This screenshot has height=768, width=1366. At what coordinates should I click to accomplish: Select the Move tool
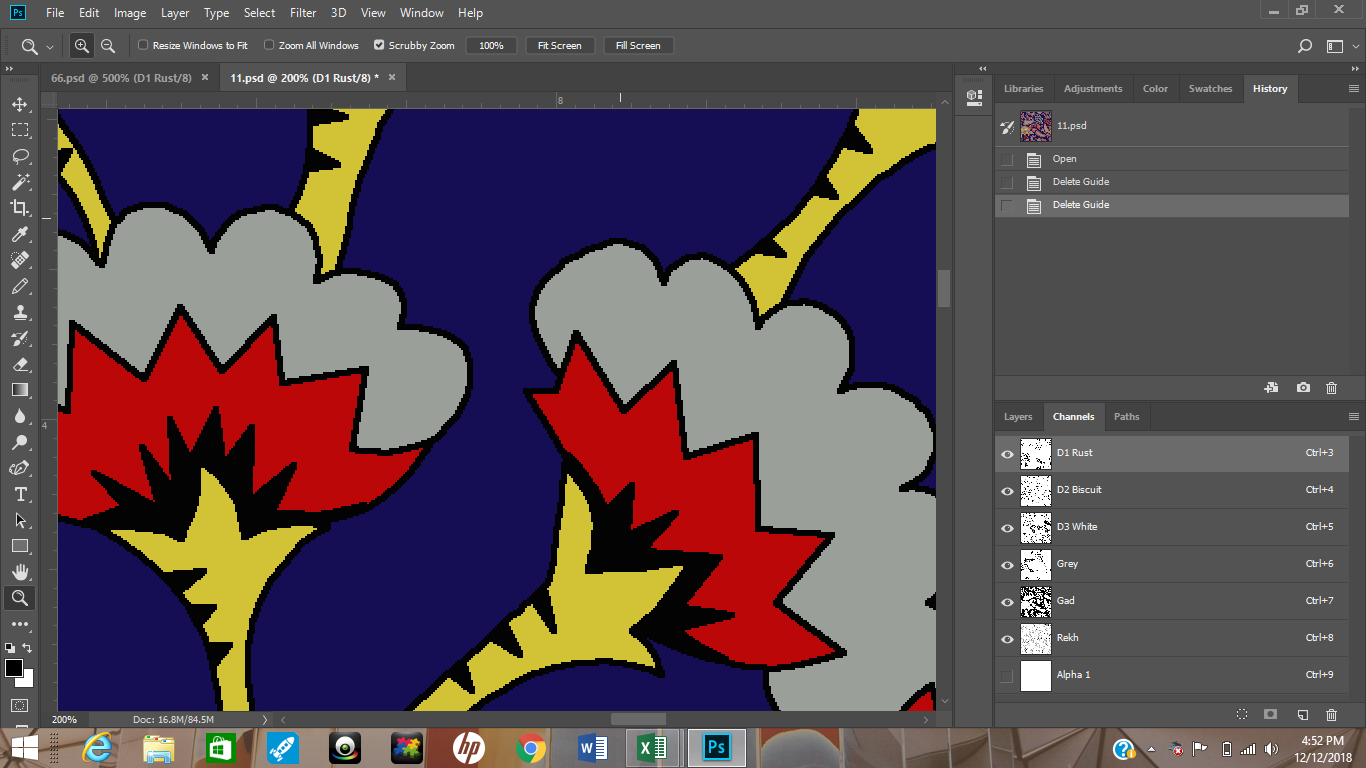pyautogui.click(x=19, y=104)
